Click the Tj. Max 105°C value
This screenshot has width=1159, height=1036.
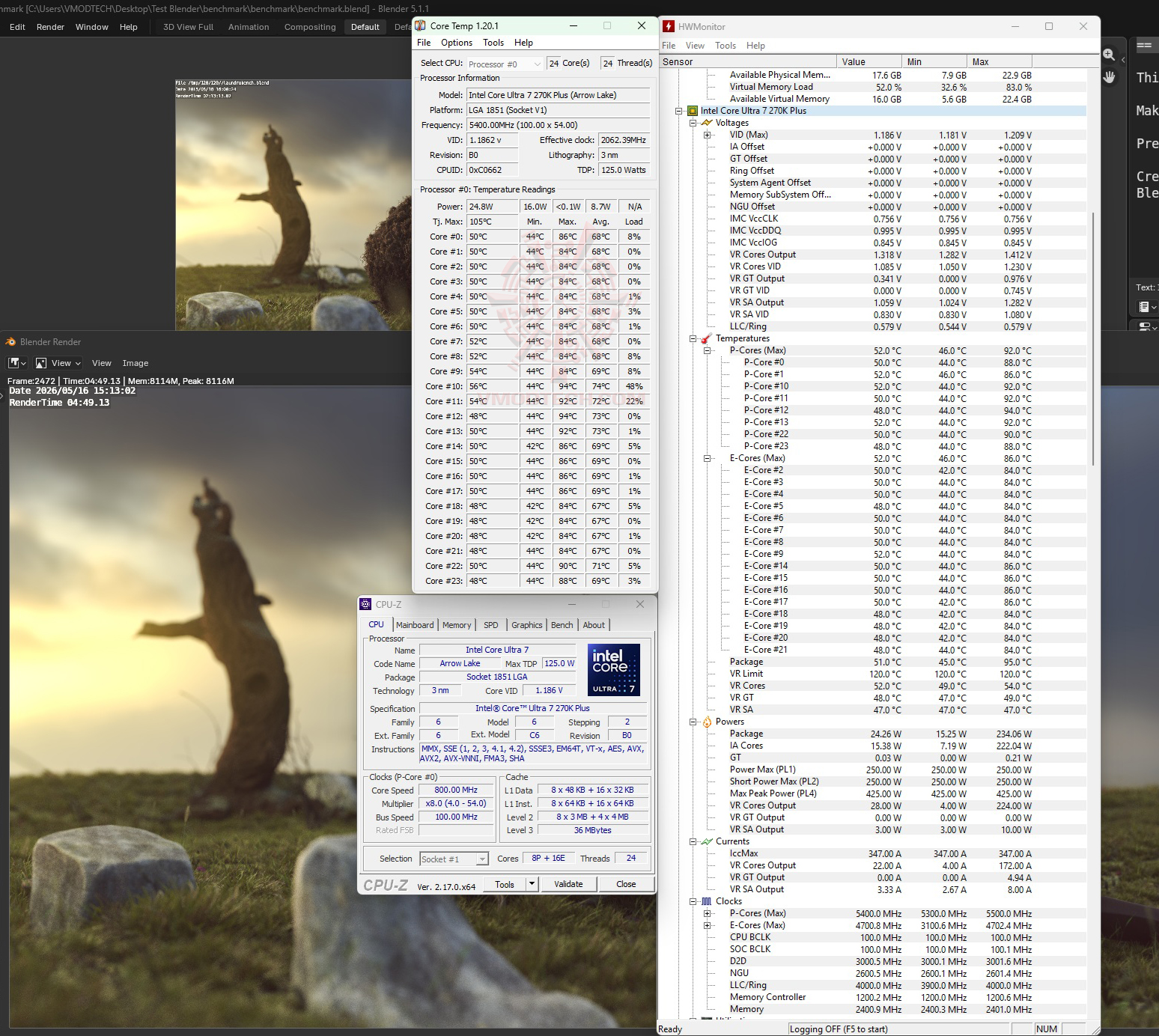coord(493,222)
